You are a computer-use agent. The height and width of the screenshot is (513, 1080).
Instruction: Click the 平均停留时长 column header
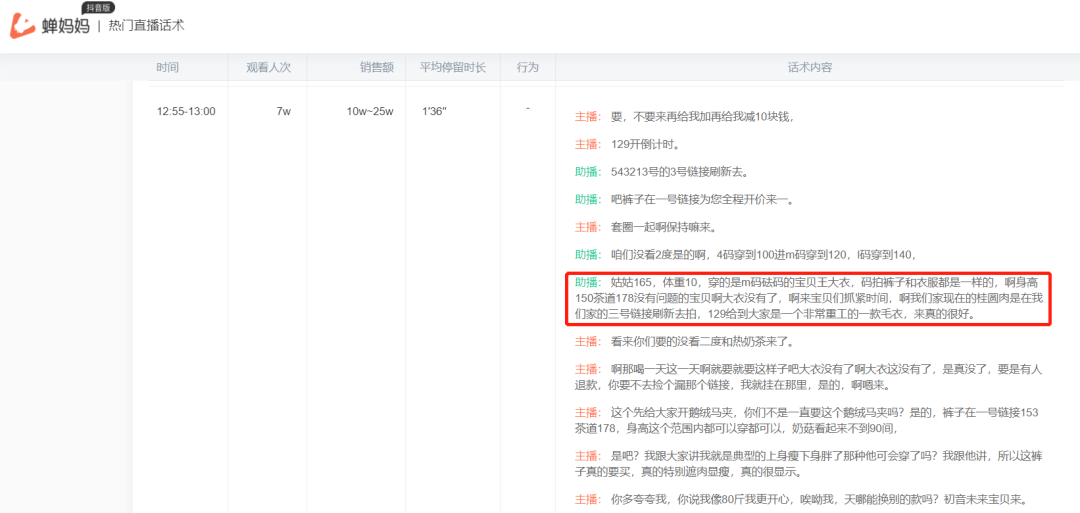pos(452,68)
